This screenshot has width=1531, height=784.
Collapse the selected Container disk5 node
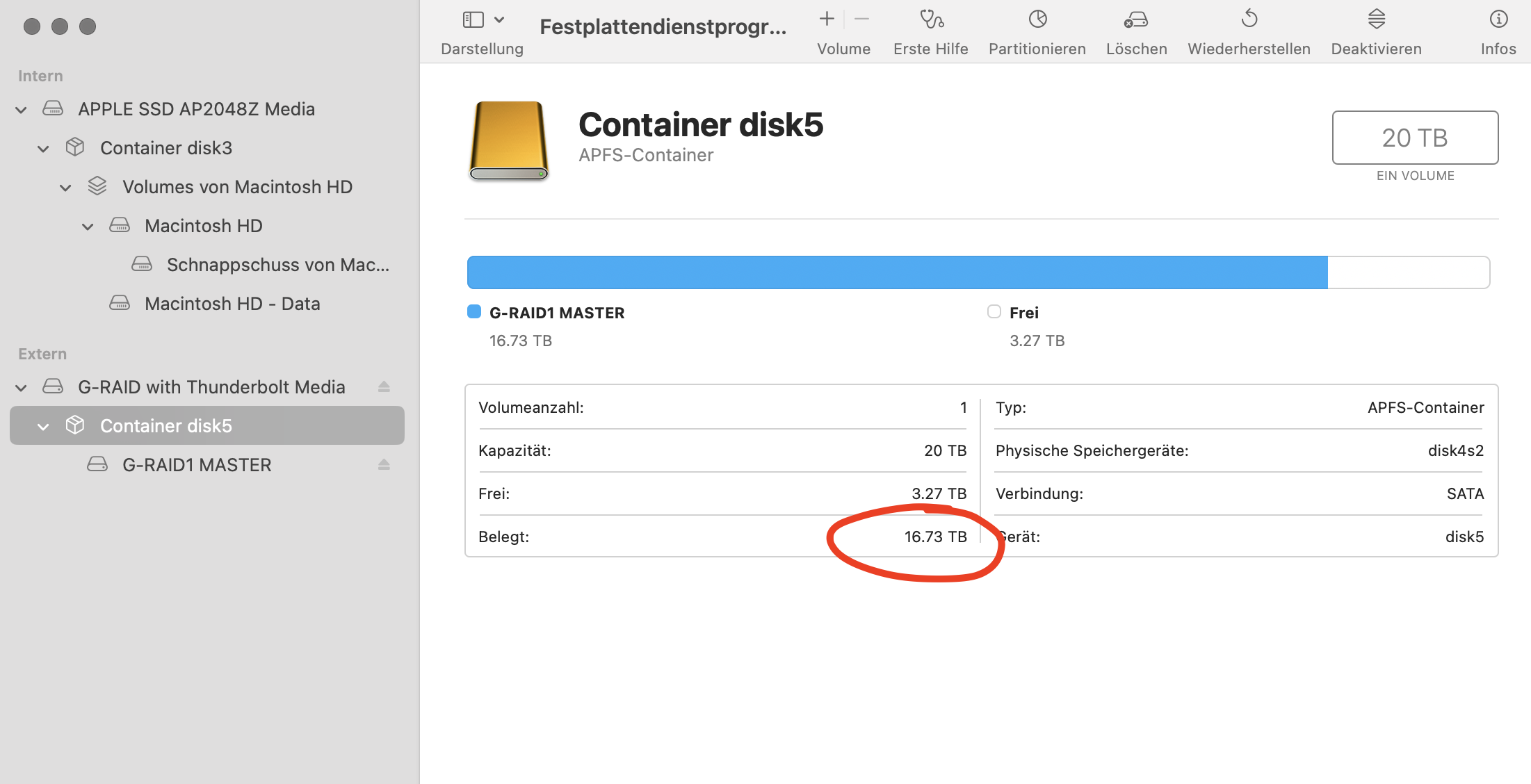[44, 427]
